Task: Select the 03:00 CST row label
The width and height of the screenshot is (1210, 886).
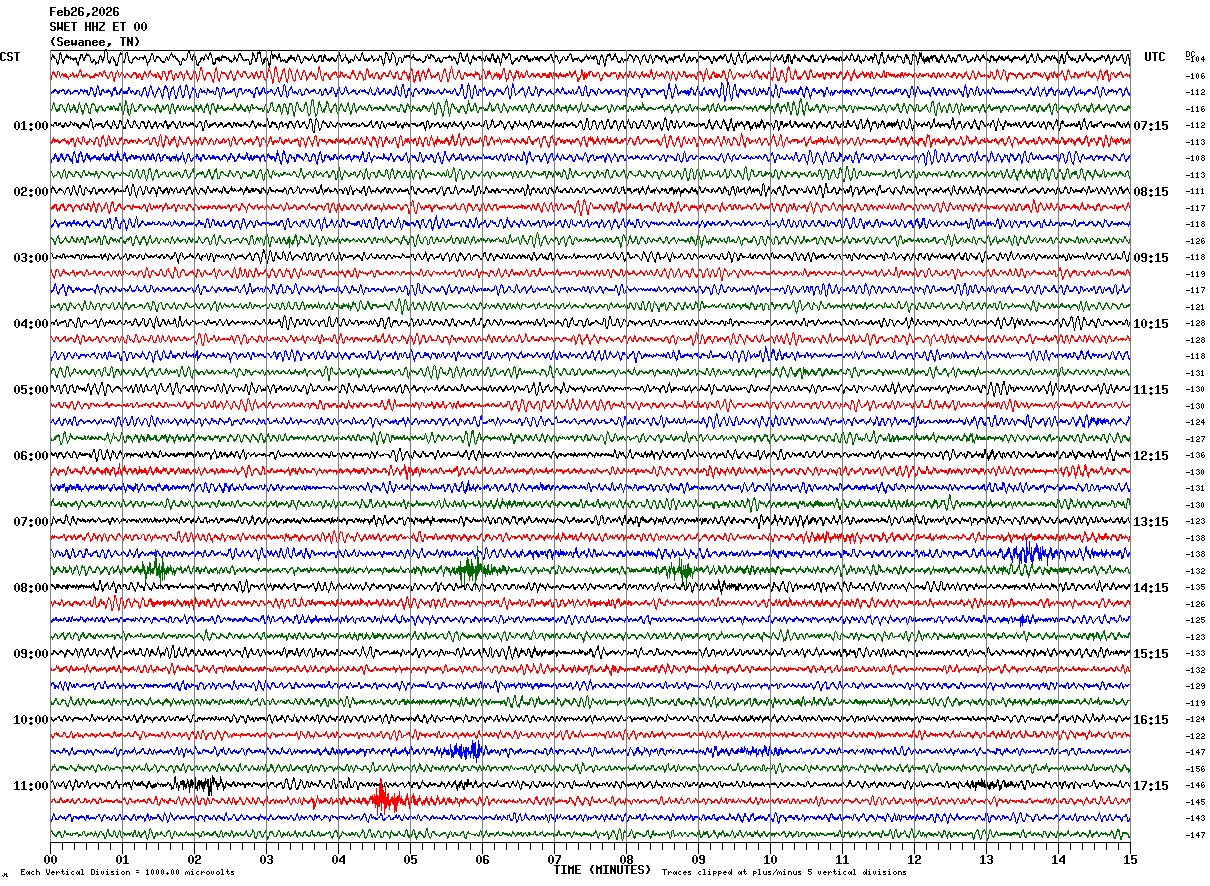Action: click(x=30, y=258)
